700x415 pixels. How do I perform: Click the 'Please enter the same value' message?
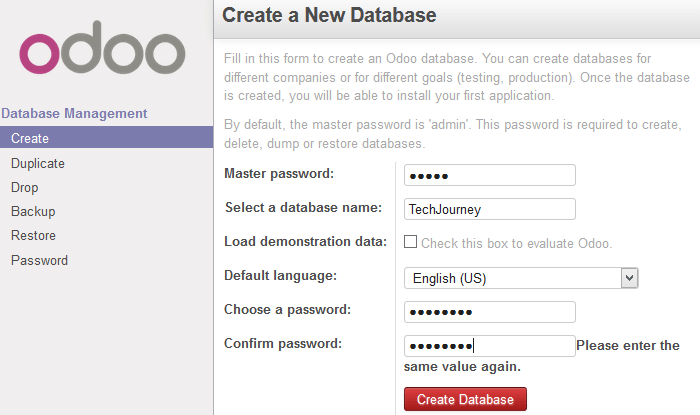(x=542, y=356)
